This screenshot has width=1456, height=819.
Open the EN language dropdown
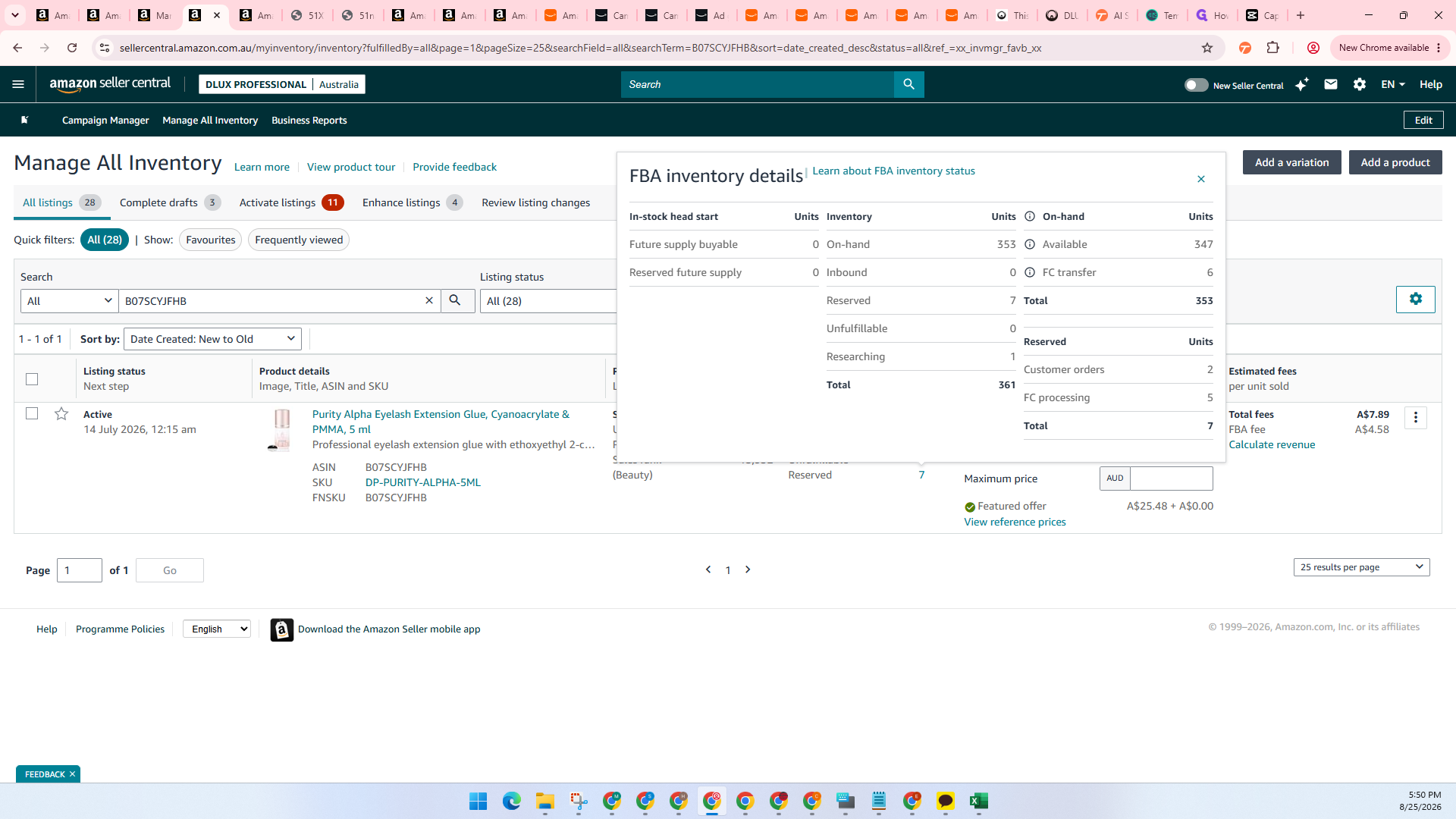1393,84
